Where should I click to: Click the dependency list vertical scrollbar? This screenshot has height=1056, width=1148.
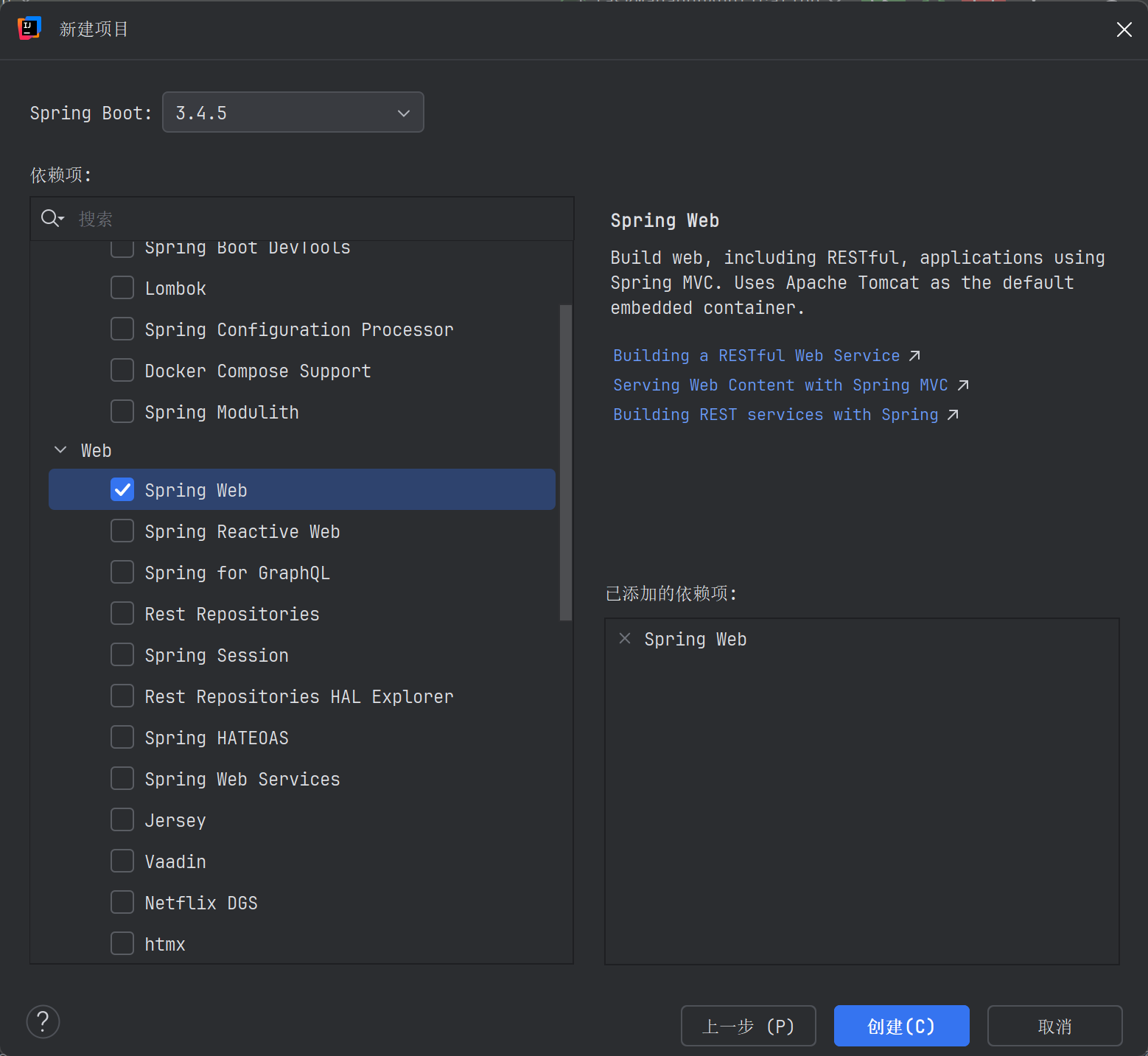(x=565, y=463)
